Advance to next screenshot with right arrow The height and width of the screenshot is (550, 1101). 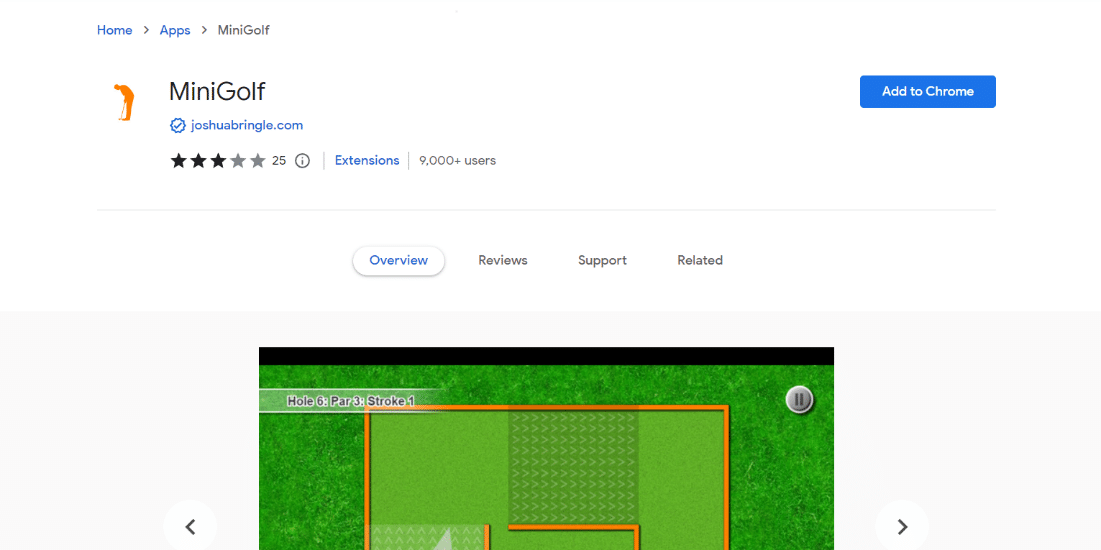pos(902,527)
